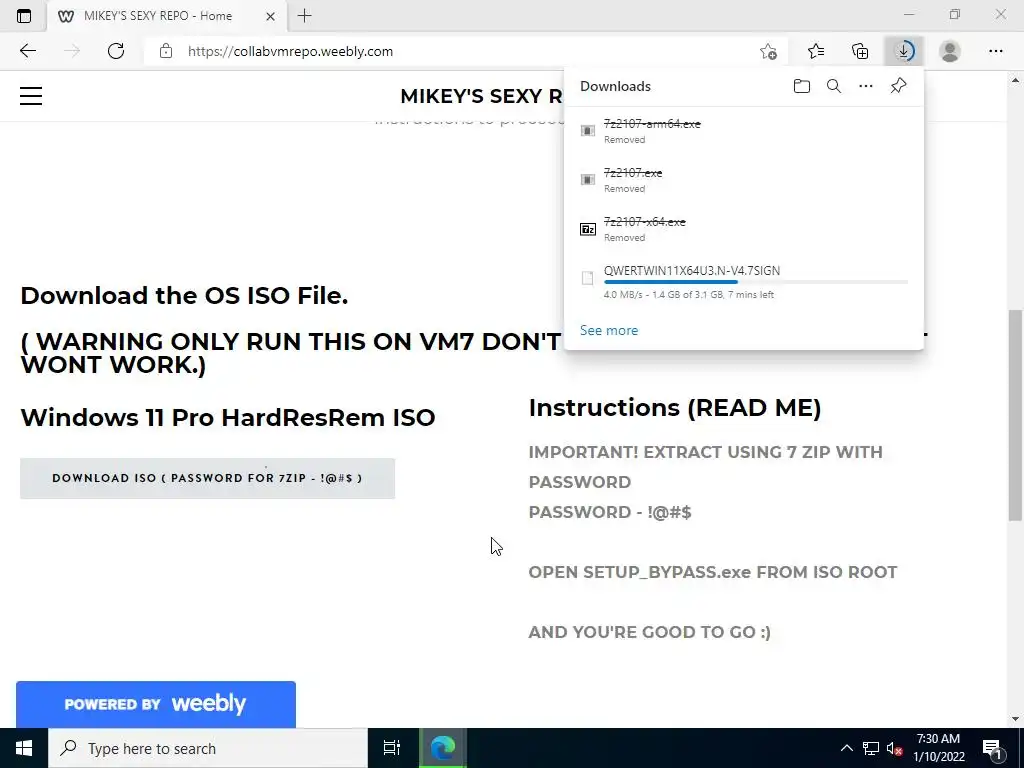Screen dimensions: 1024x768
Task: Click the muted volume tray icon
Action: (895, 748)
